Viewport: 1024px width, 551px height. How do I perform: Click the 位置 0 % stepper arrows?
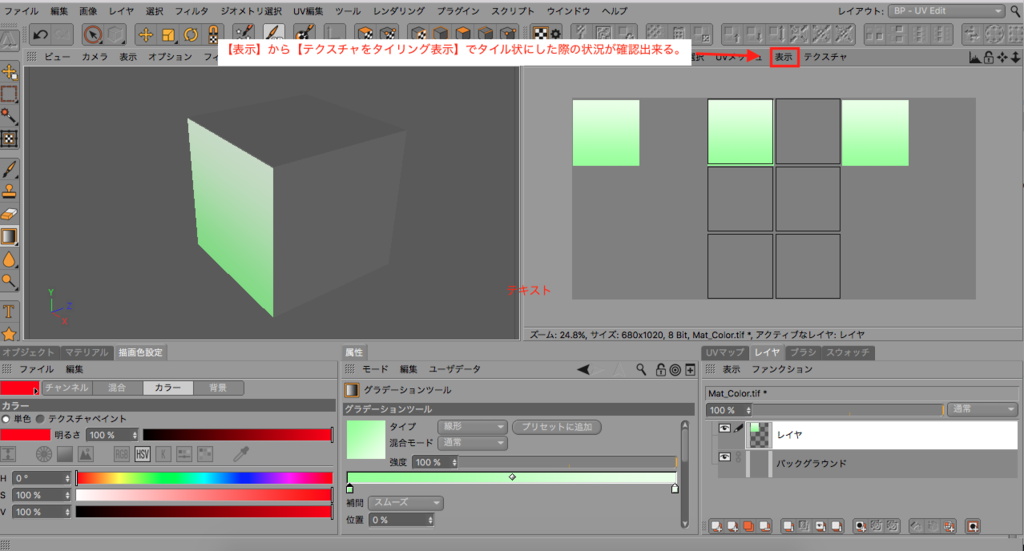click(x=430, y=520)
